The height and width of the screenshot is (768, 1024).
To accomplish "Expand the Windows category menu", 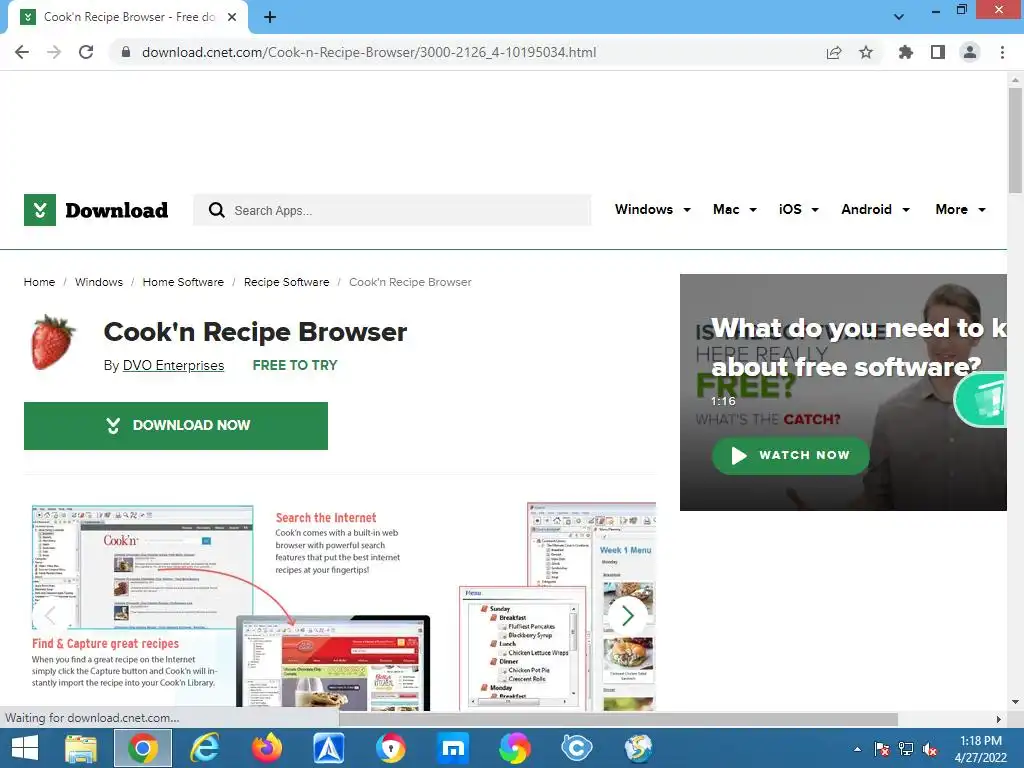I will [x=652, y=210].
